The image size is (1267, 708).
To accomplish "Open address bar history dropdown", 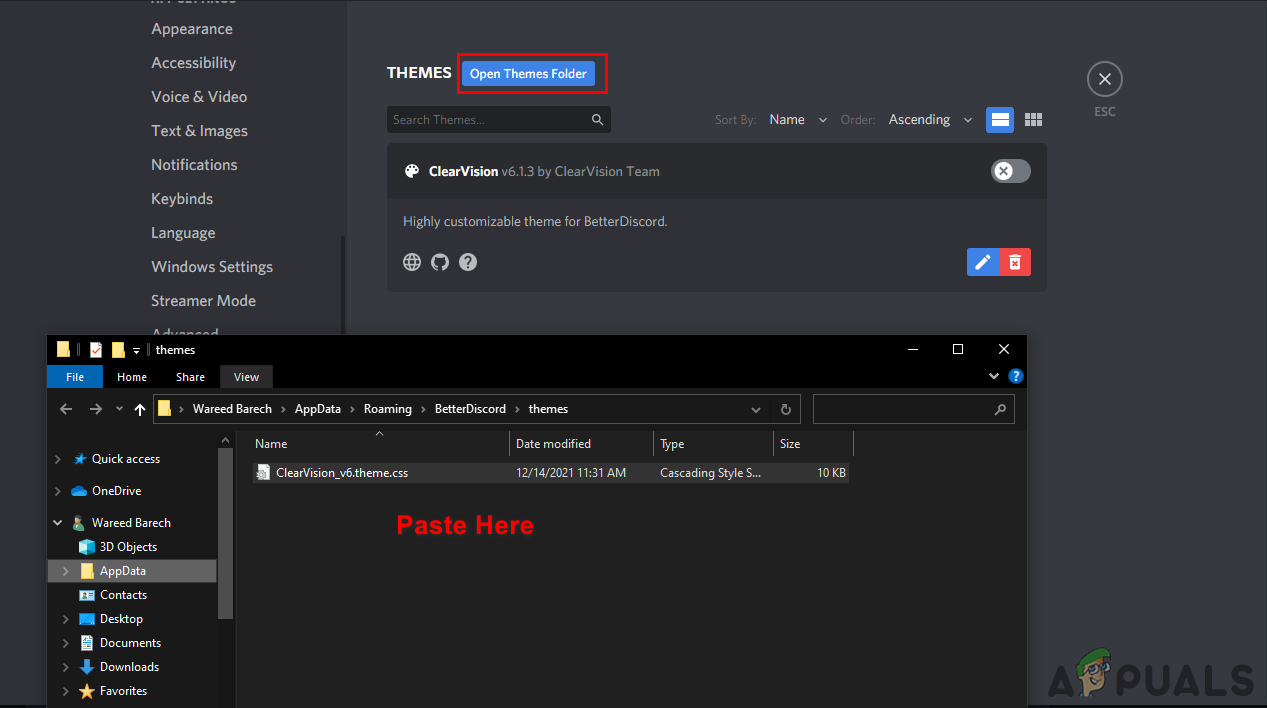I will pyautogui.click(x=757, y=409).
